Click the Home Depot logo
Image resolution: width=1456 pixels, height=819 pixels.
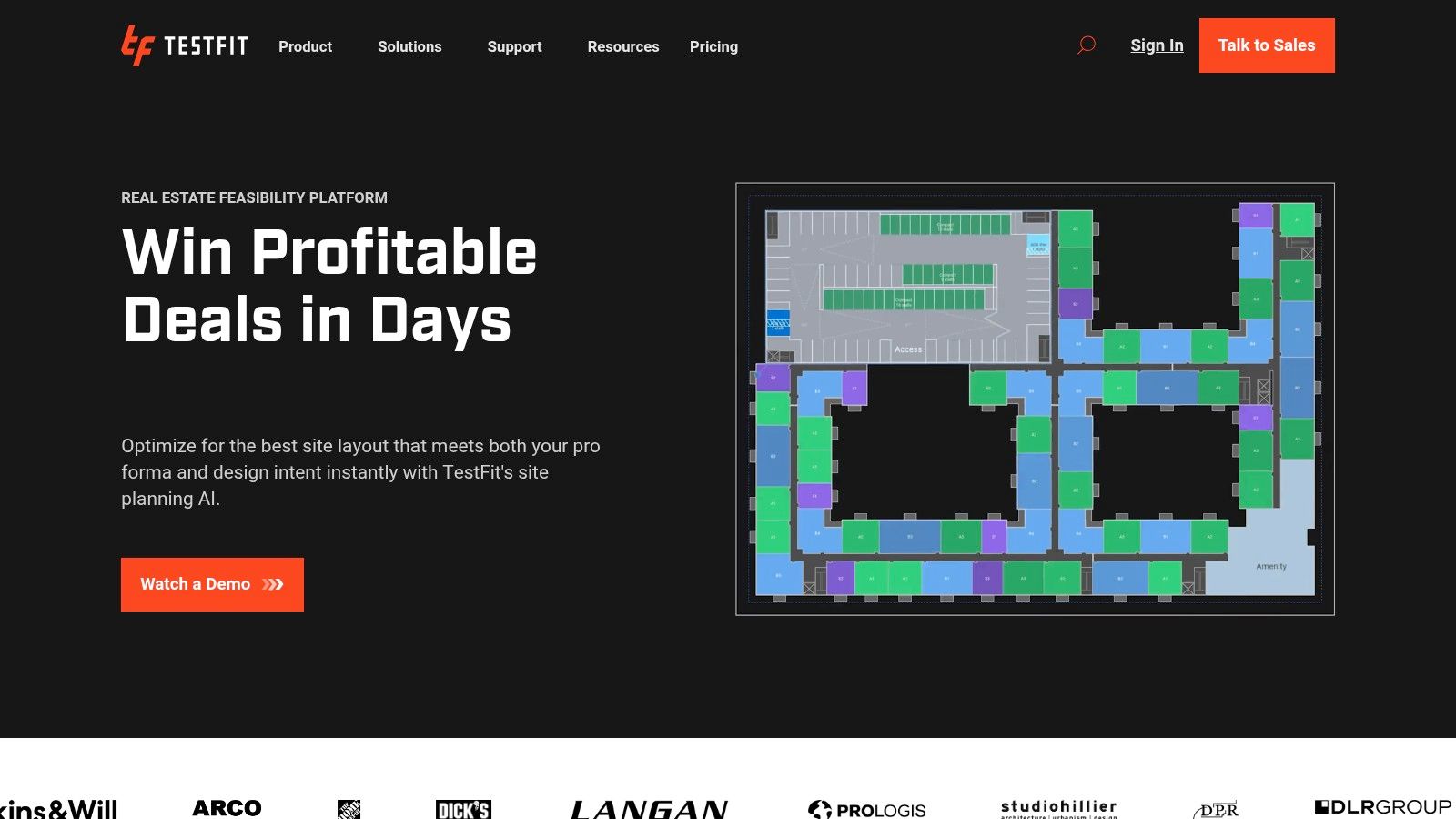pyautogui.click(x=349, y=809)
